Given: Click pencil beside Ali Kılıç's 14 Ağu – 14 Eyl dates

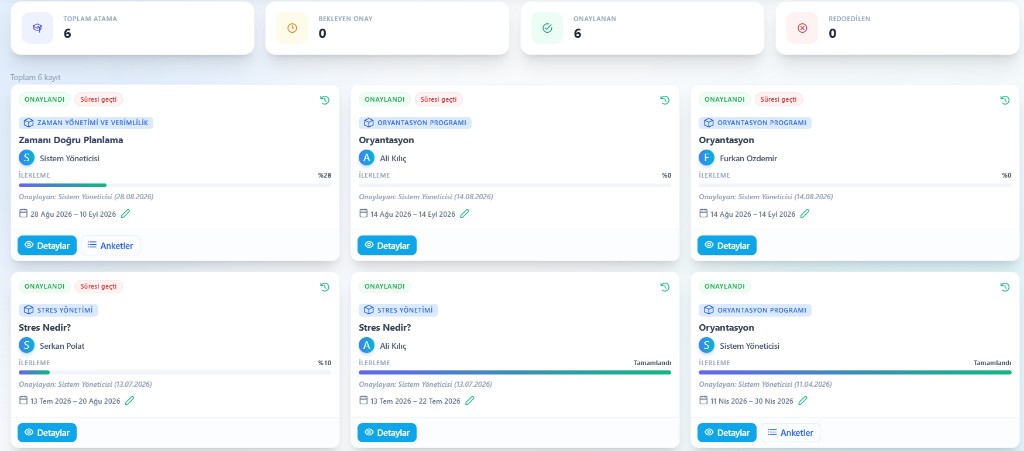Looking at the screenshot, I should point(465,213).
